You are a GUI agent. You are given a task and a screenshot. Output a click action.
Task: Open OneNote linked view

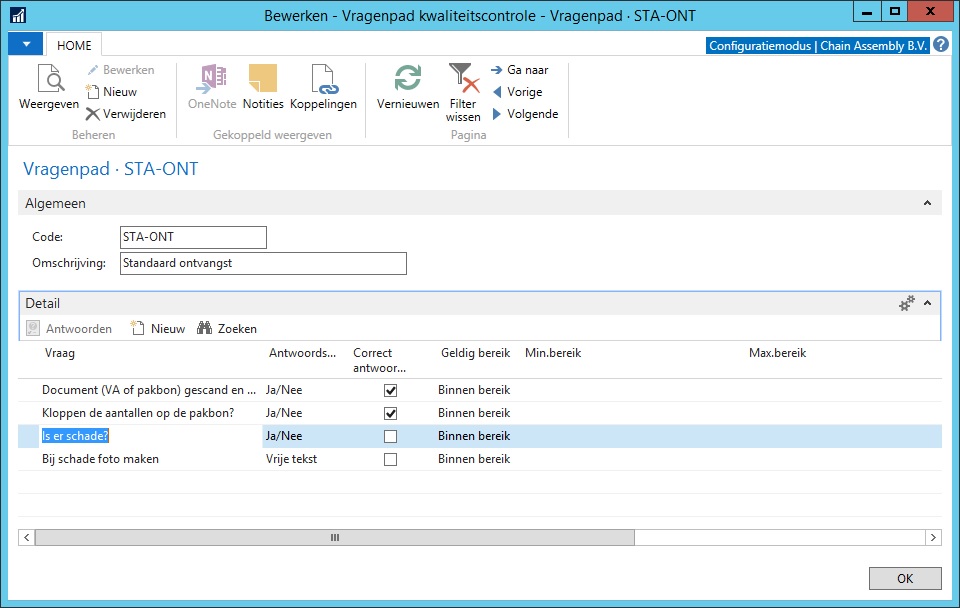(212, 87)
